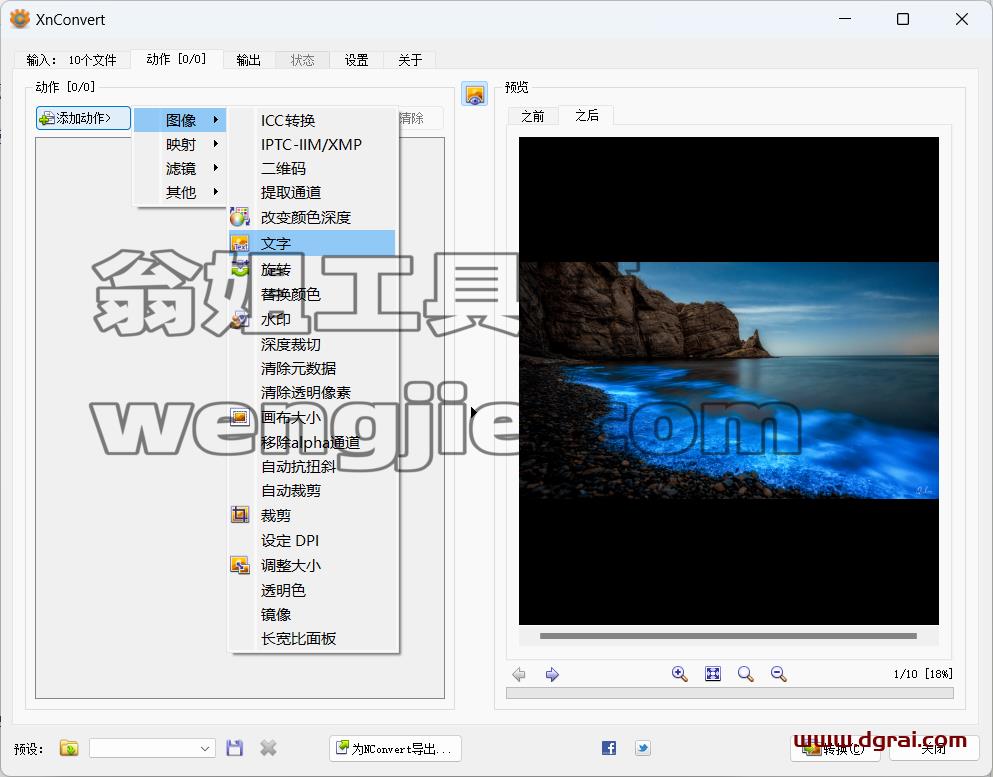Reset preview zoom to actual size
This screenshot has width=993, height=777.
pos(745,674)
